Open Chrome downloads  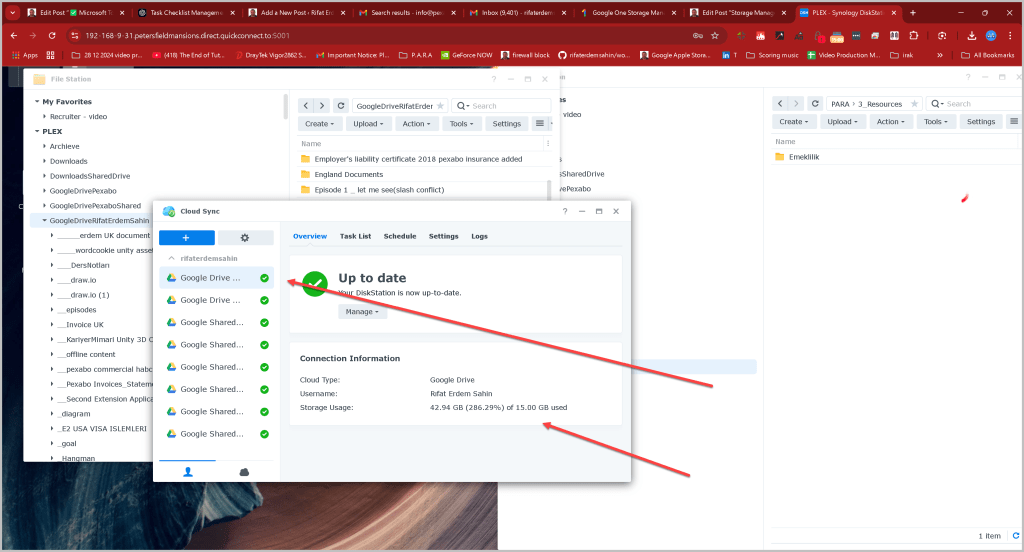click(x=972, y=35)
